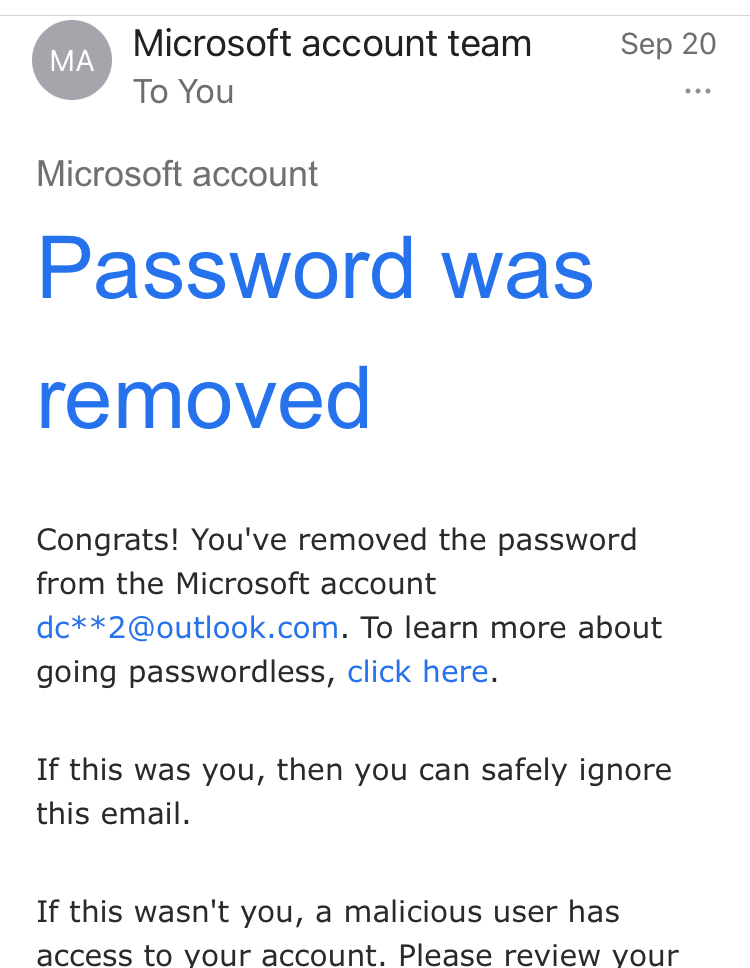Tap the "this email." line end
Screen dimensions: 750x968
pyautogui.click(x=113, y=814)
